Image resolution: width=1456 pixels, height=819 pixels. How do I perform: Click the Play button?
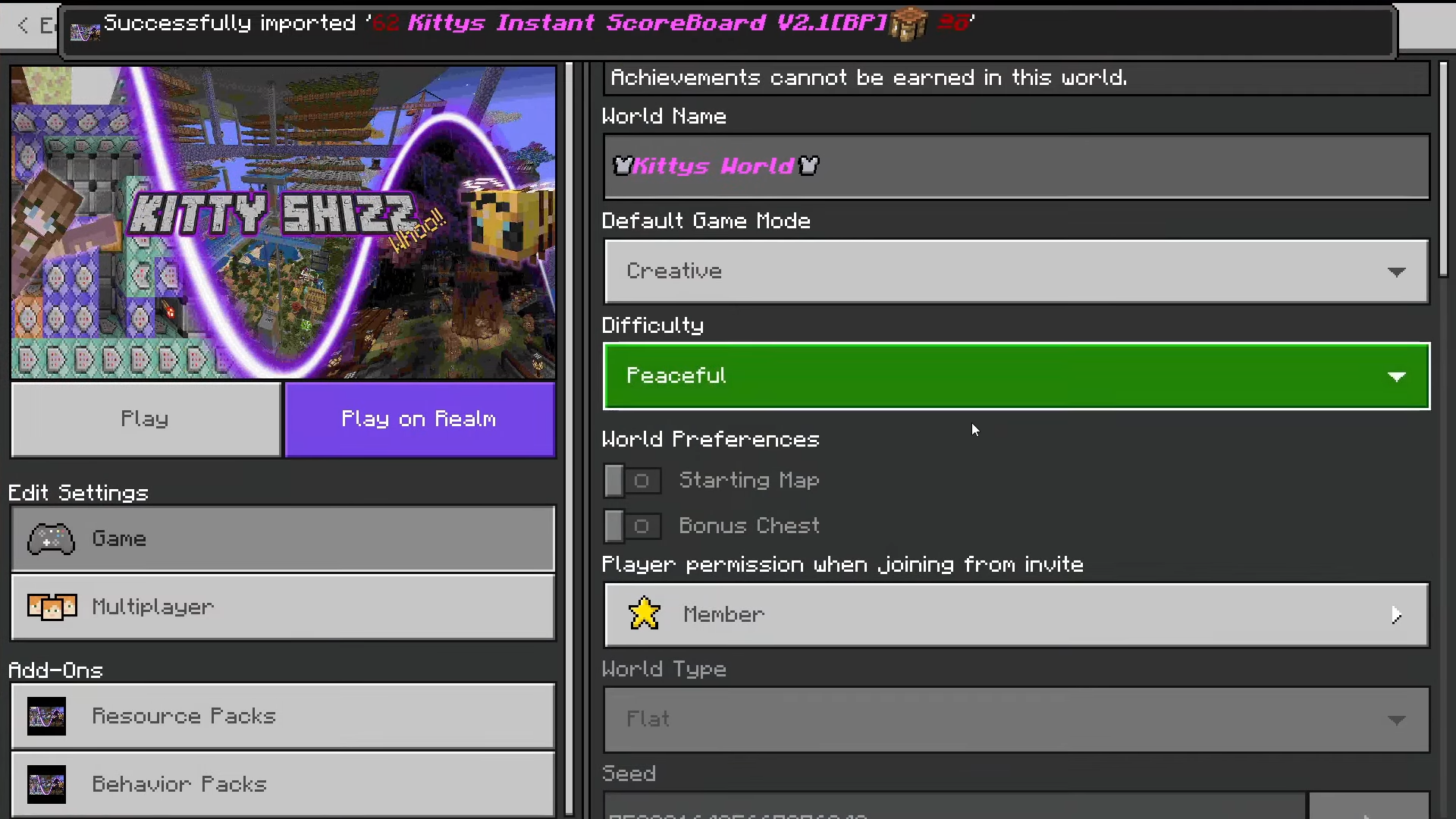(146, 419)
